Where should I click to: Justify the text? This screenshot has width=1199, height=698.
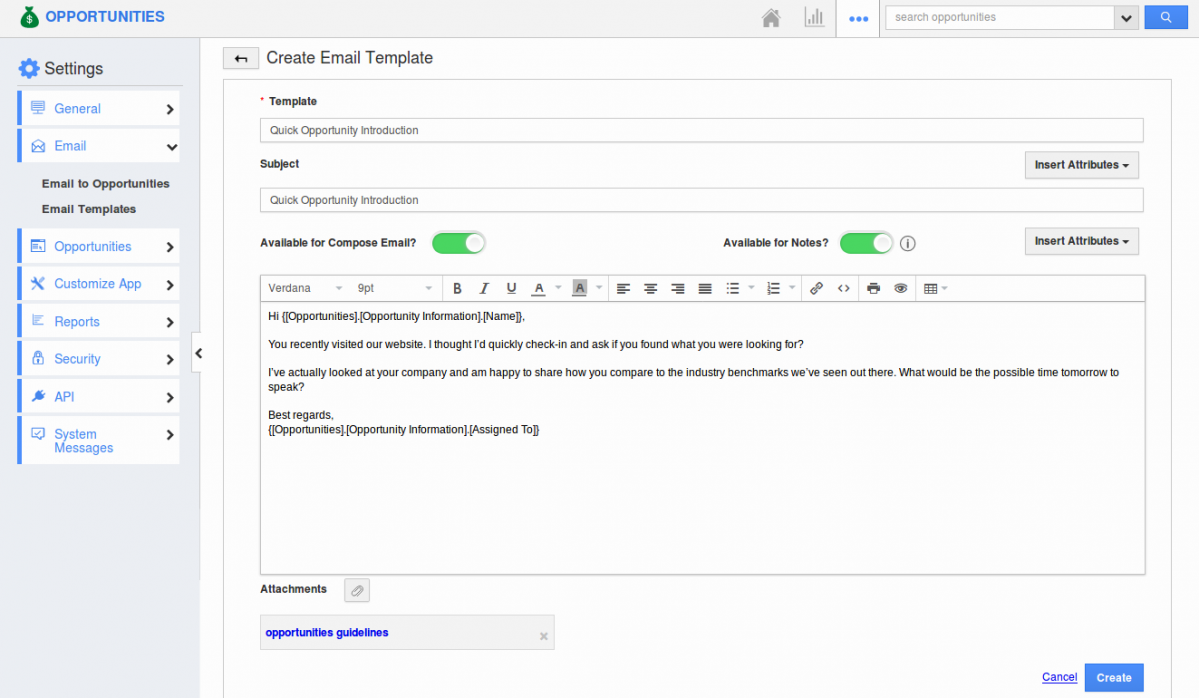click(x=705, y=288)
